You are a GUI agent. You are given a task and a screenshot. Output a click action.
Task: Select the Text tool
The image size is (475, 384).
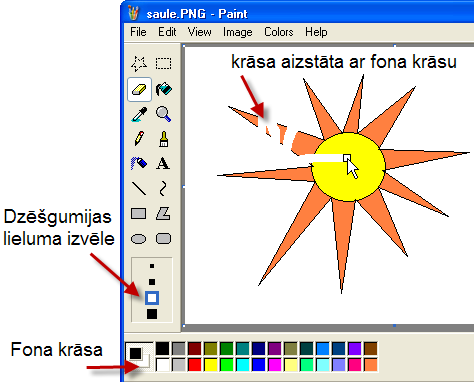[x=163, y=163]
